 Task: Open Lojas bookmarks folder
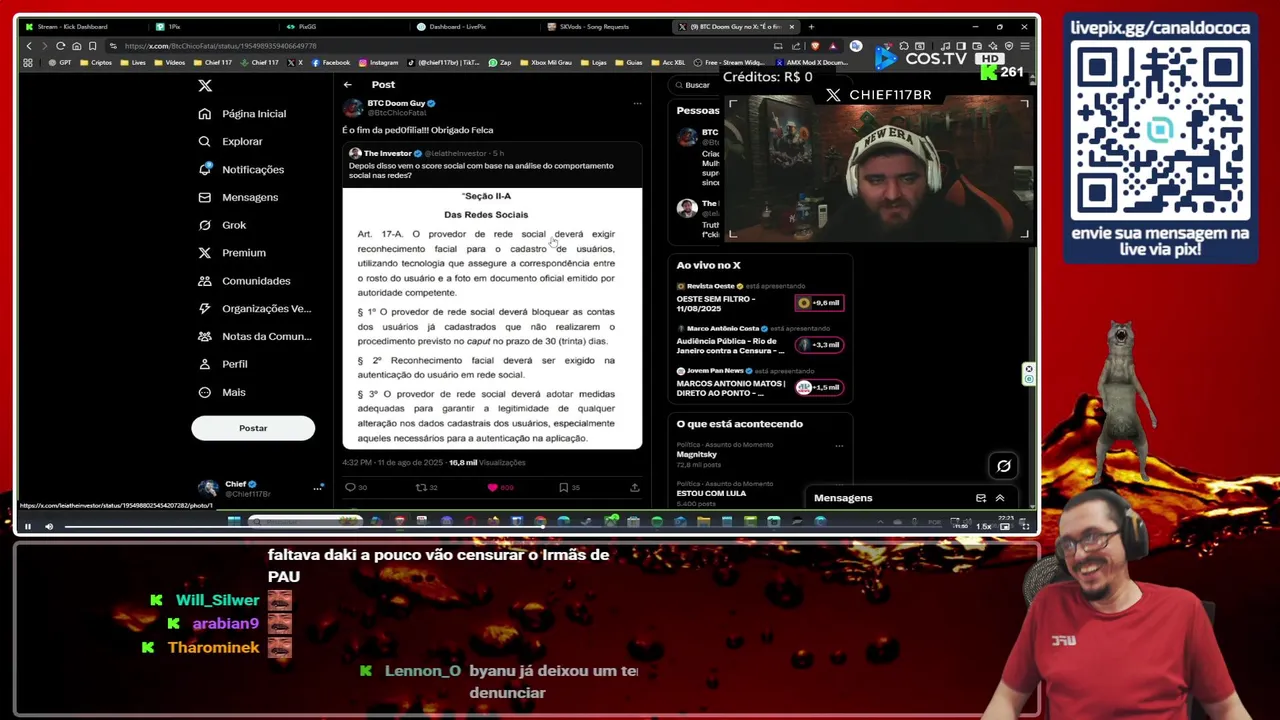(594, 63)
